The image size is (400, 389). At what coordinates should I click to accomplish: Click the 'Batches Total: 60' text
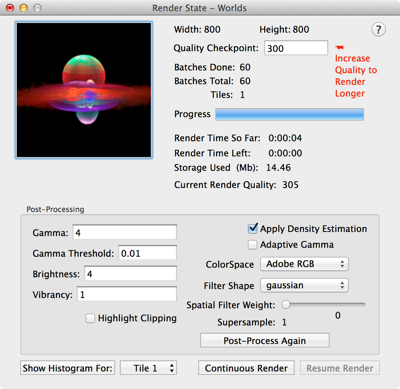[x=212, y=81]
